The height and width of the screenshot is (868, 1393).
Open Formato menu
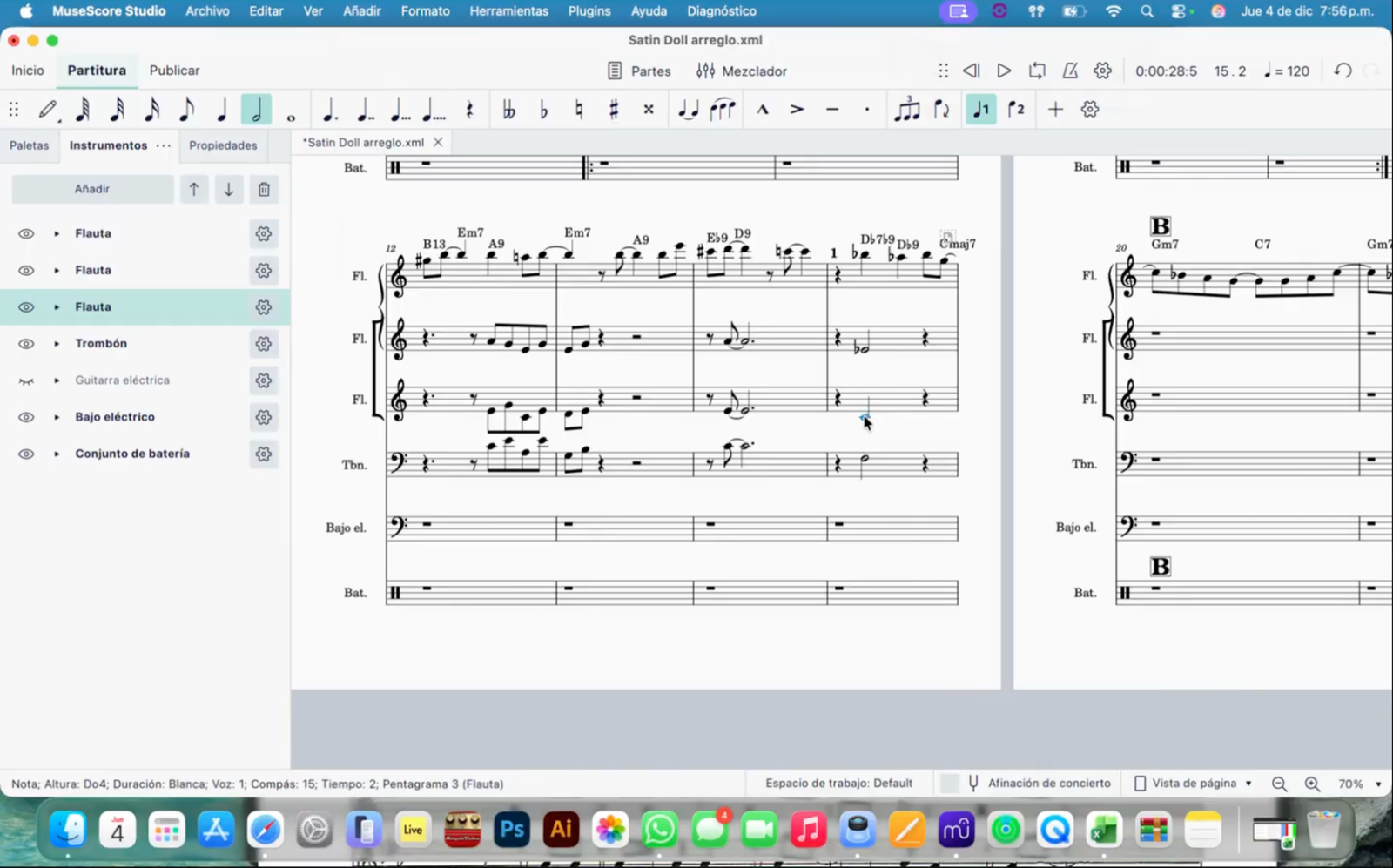point(426,11)
